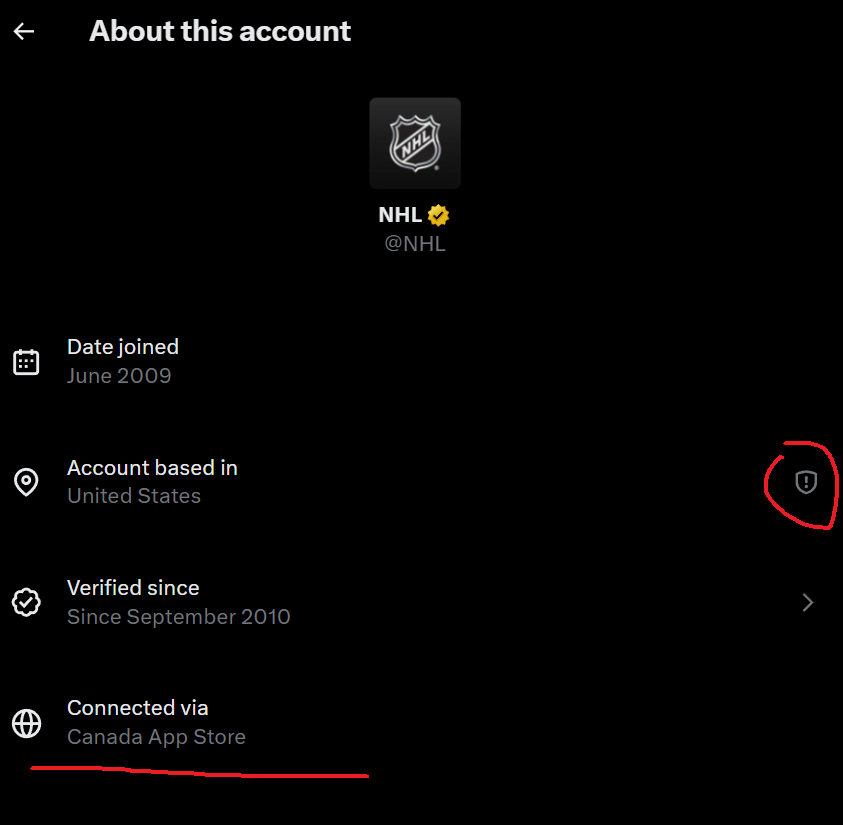The height and width of the screenshot is (825, 843).
Task: Expand Verified since details with the chevron
Action: (808, 602)
